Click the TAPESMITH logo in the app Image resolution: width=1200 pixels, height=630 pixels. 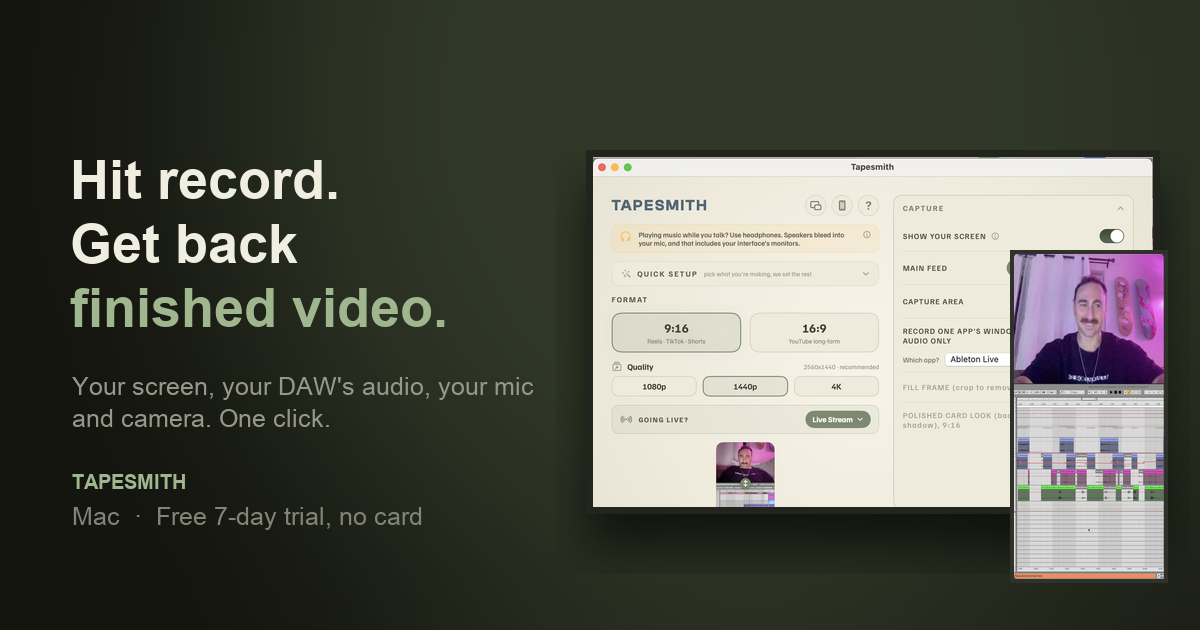[x=659, y=205]
